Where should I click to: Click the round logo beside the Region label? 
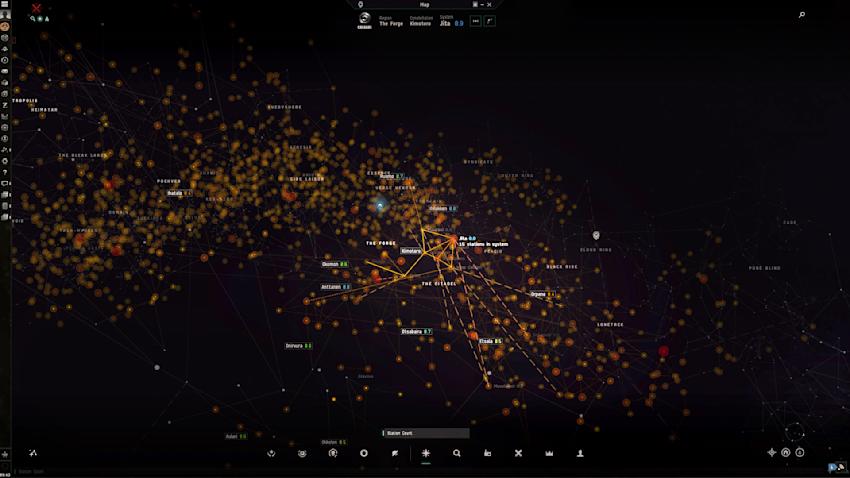pos(364,18)
